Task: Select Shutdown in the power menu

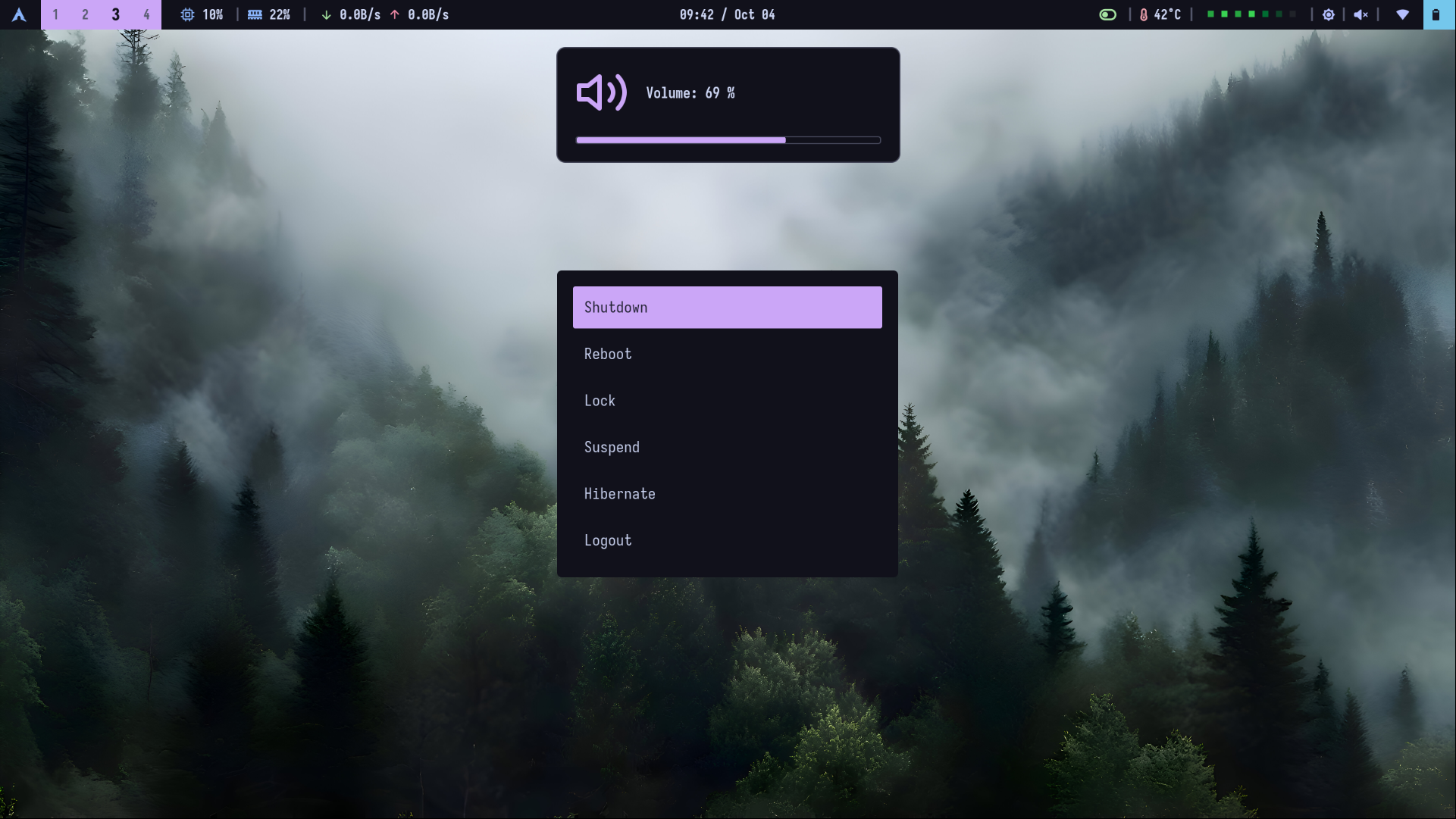Action: 727,307
